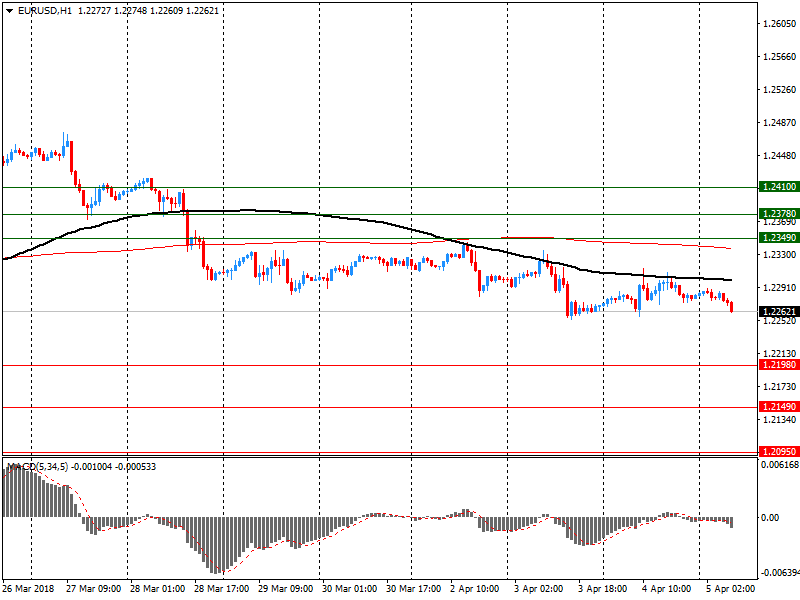The width and height of the screenshot is (800, 600).
Task: Click the 3 Apr 18:00 time label
Action: 603,589
